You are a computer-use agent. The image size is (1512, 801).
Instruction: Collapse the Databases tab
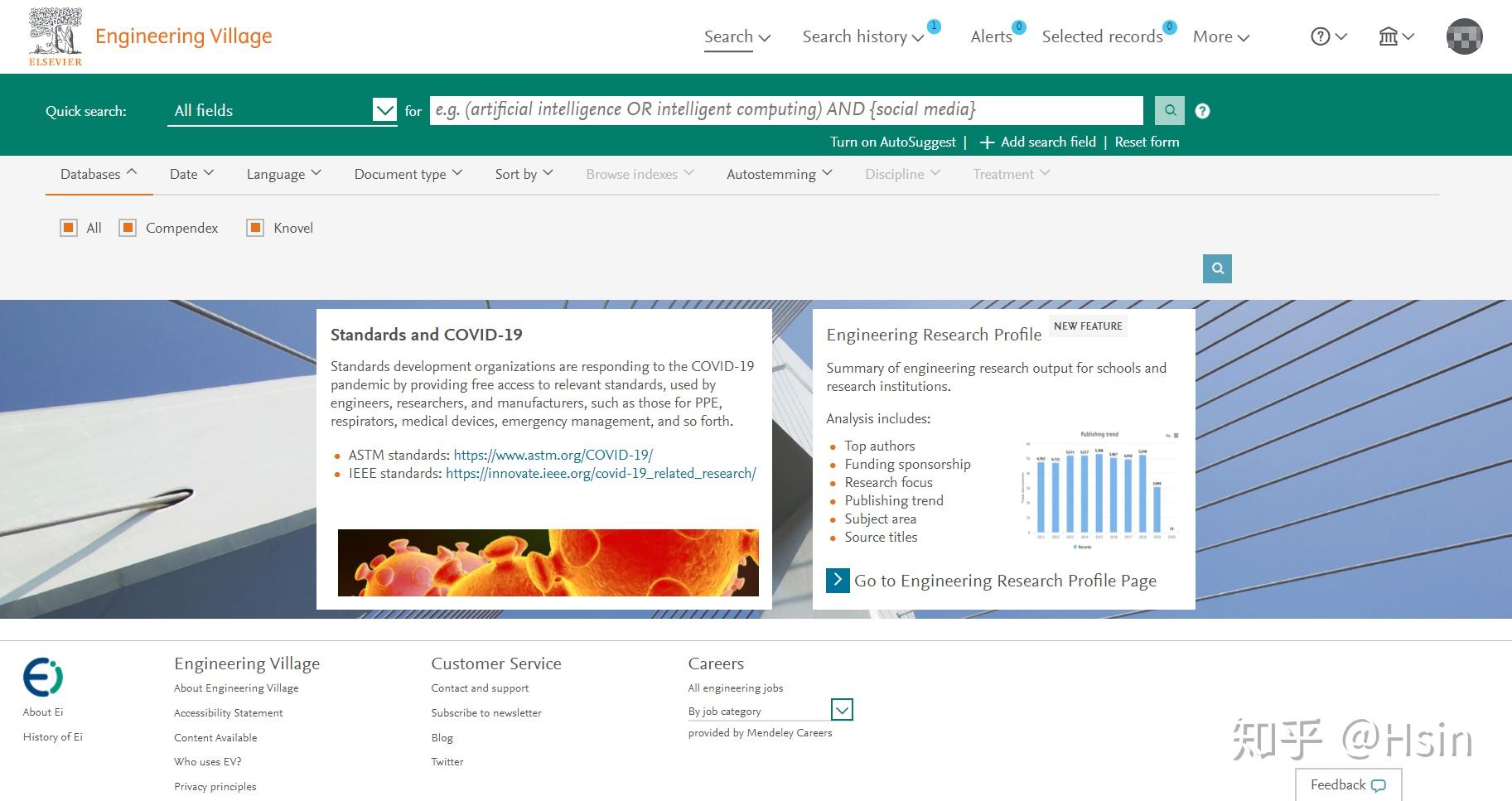99,174
